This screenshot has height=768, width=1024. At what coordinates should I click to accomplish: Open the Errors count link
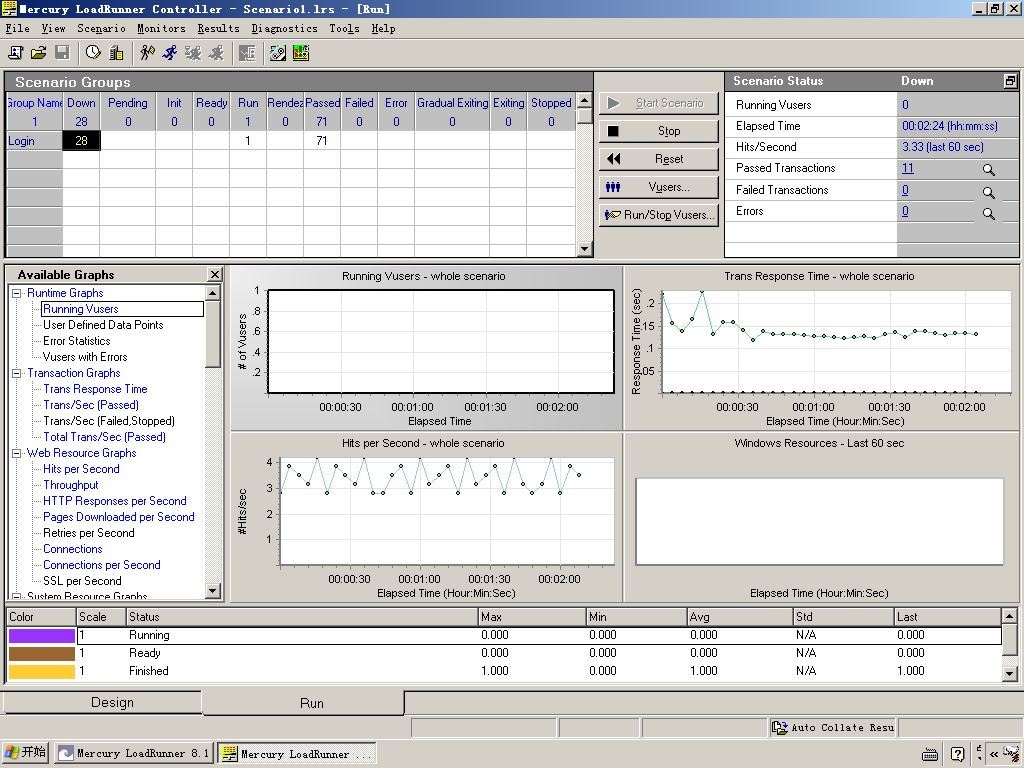(x=905, y=211)
